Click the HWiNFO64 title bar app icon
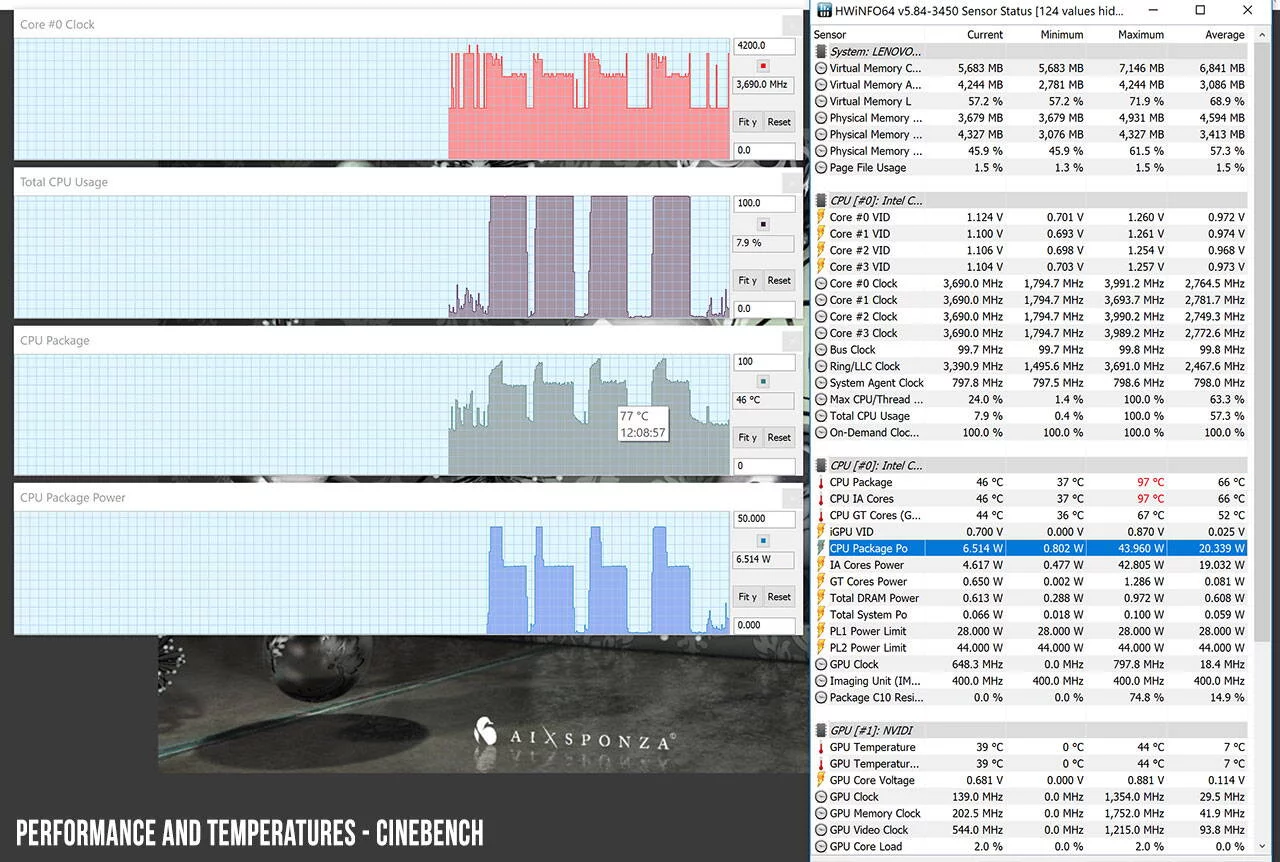Screen dimensions: 1280x862 825,11
